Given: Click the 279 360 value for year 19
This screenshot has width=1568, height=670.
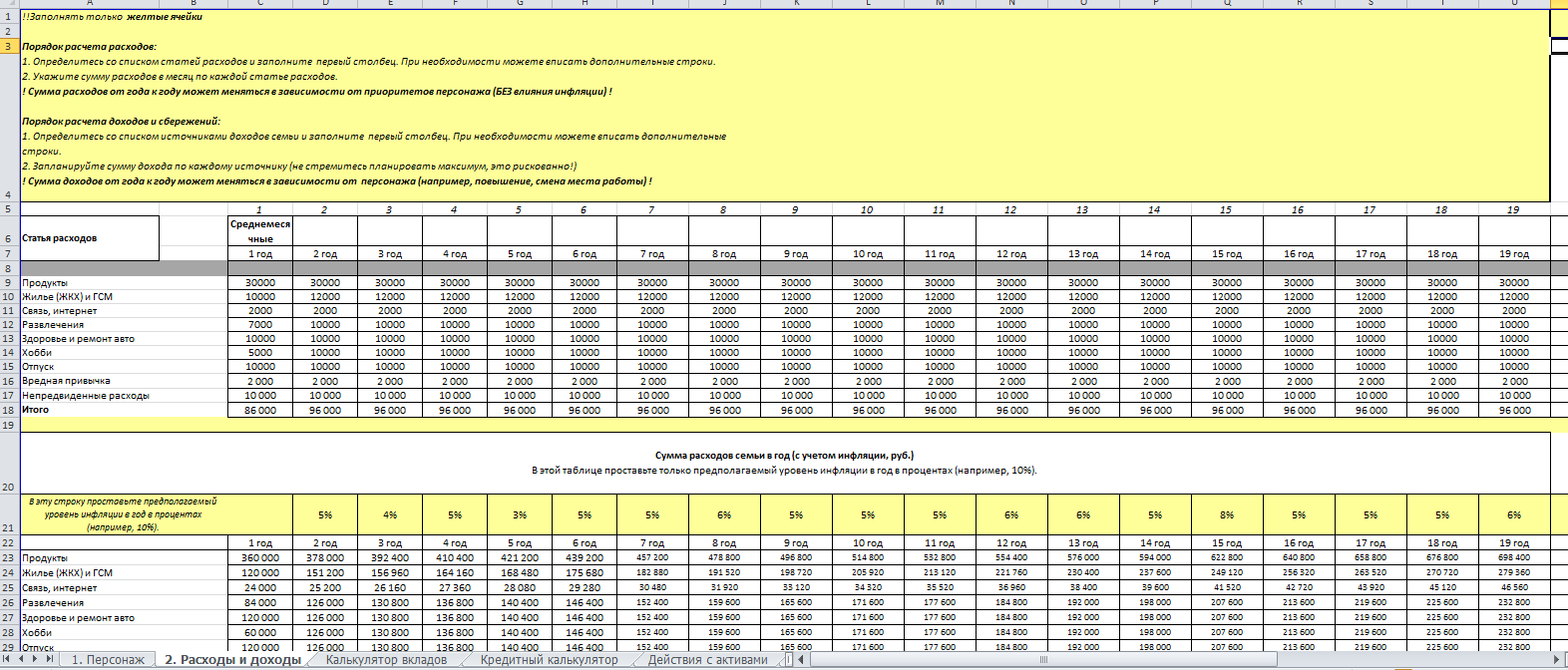Looking at the screenshot, I should coord(1514,573).
